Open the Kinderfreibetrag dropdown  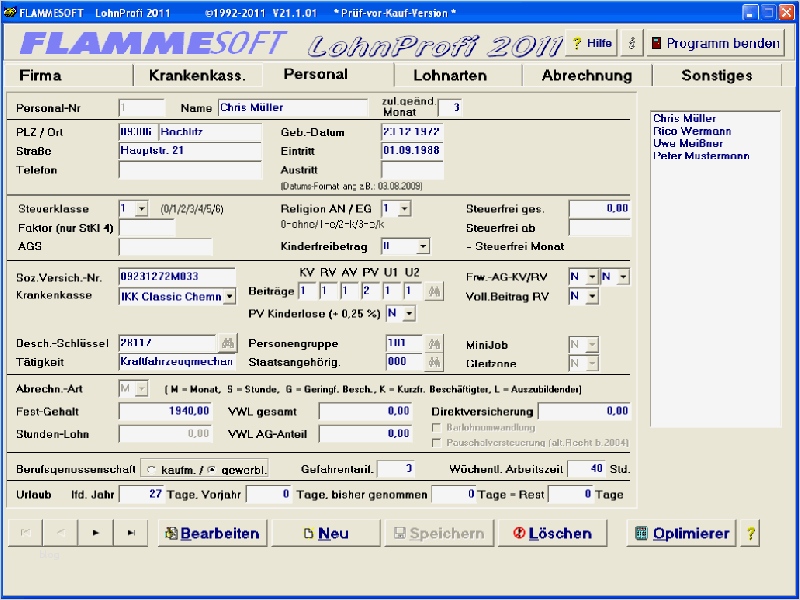(x=422, y=246)
